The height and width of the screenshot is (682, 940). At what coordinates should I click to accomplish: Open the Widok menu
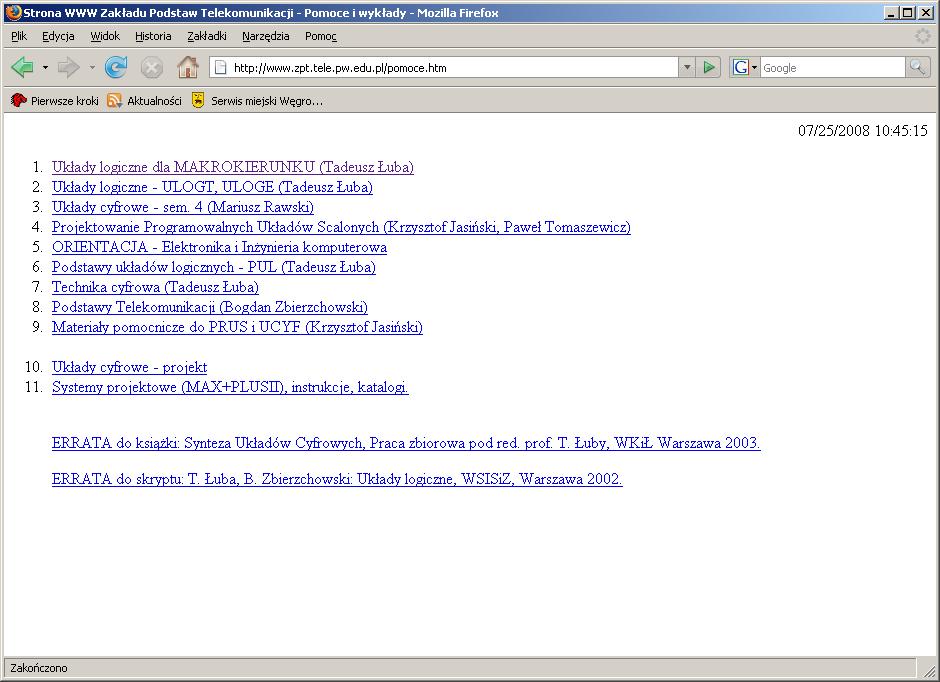click(105, 36)
